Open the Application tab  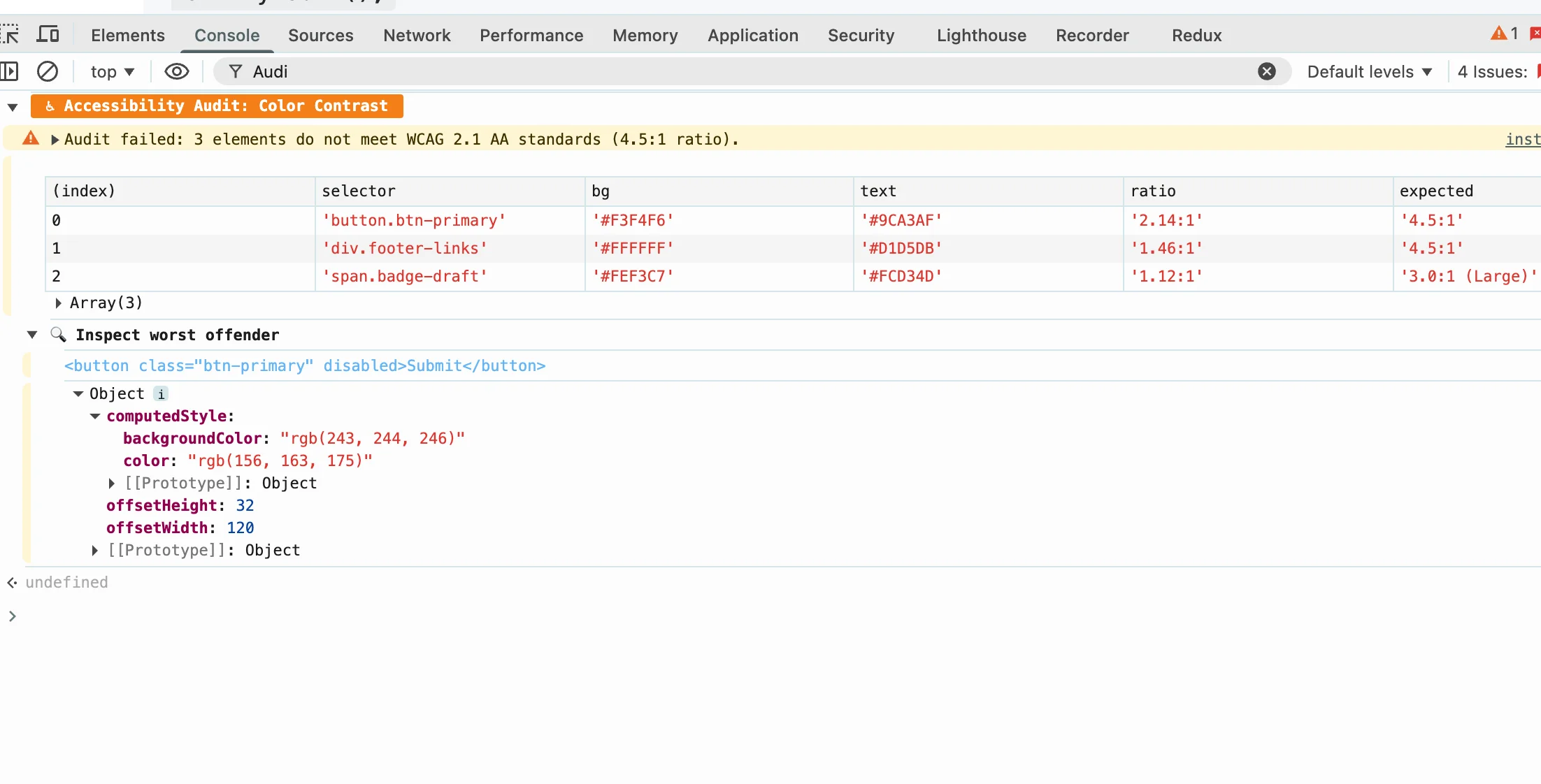pos(753,35)
